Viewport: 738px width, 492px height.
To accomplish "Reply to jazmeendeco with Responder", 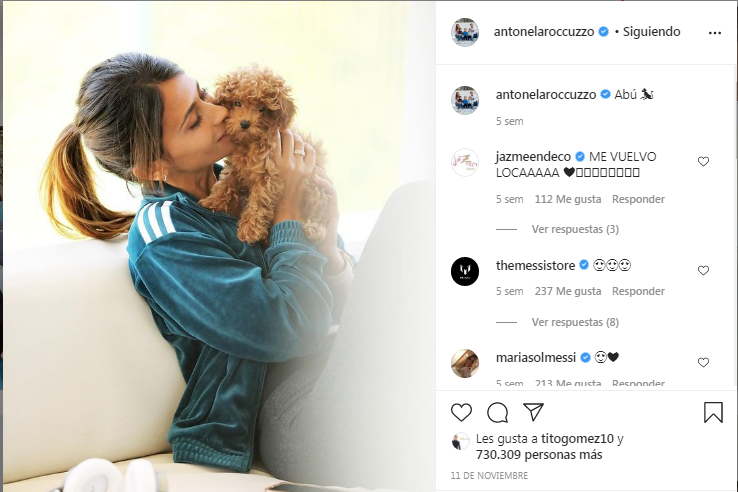I will (x=638, y=199).
